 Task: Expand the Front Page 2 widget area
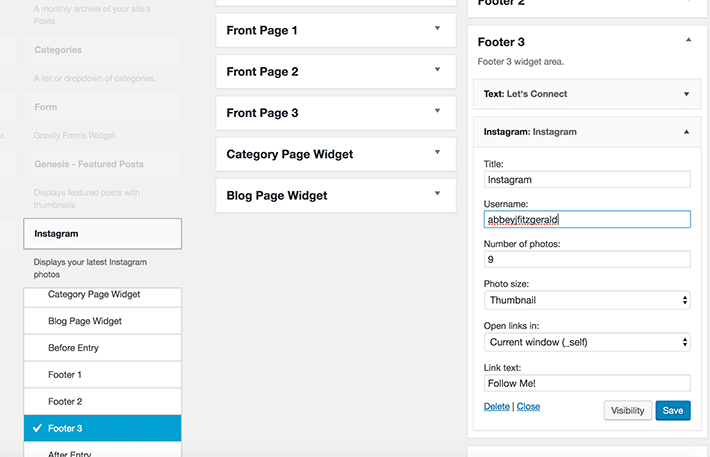(x=437, y=70)
